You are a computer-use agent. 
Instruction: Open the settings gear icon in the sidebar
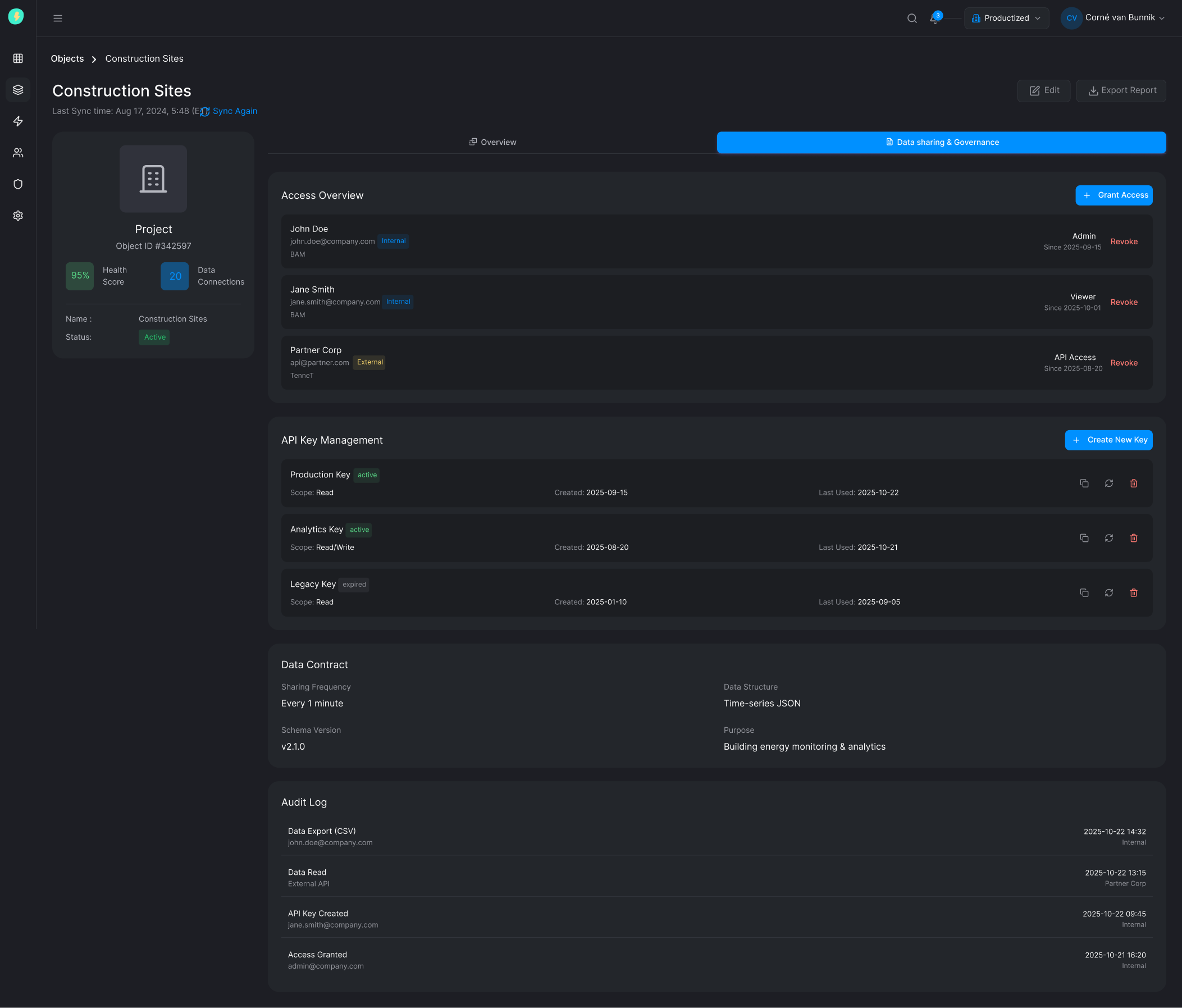17,215
